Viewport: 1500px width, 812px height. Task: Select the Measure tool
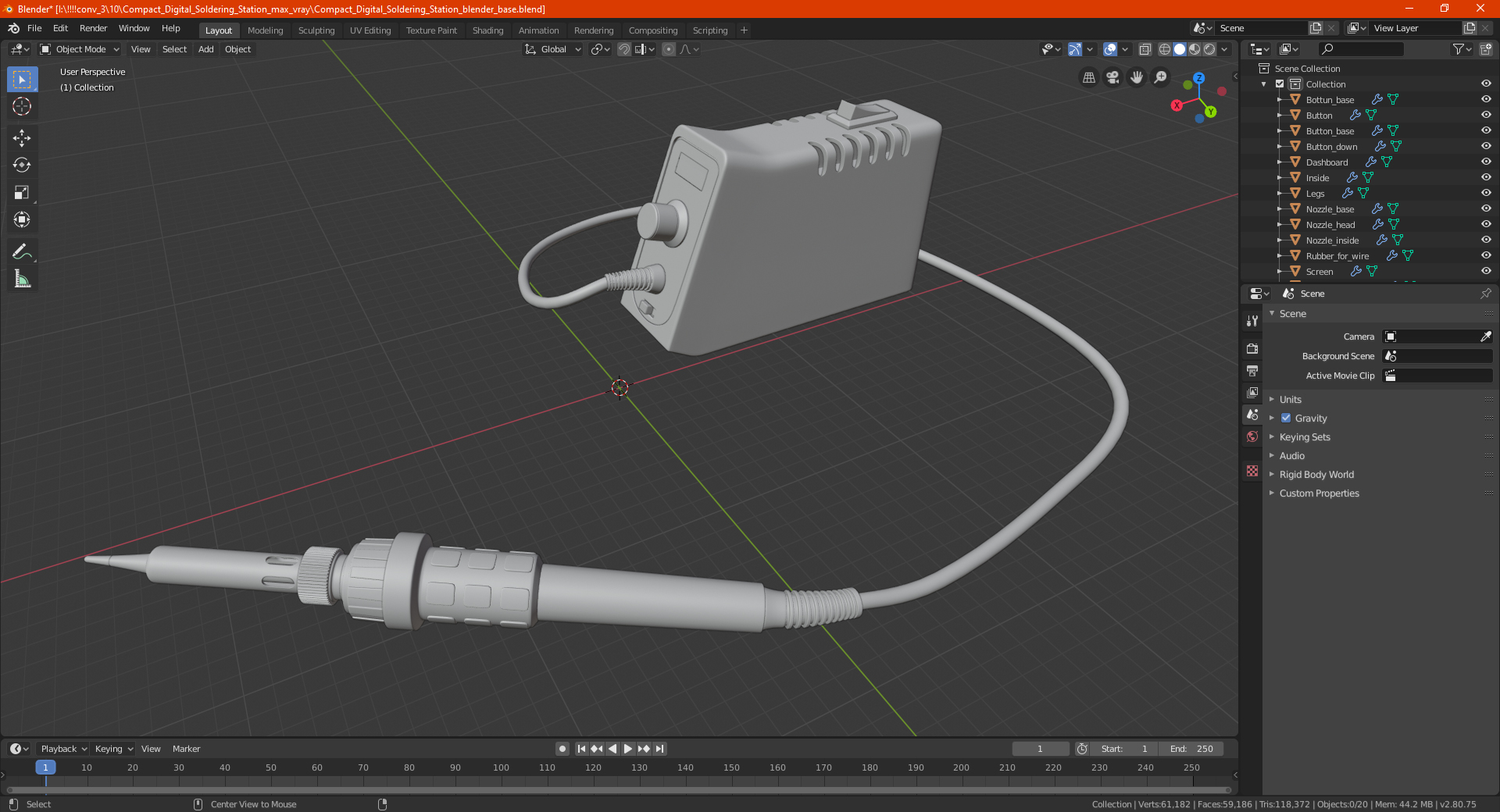(x=22, y=279)
